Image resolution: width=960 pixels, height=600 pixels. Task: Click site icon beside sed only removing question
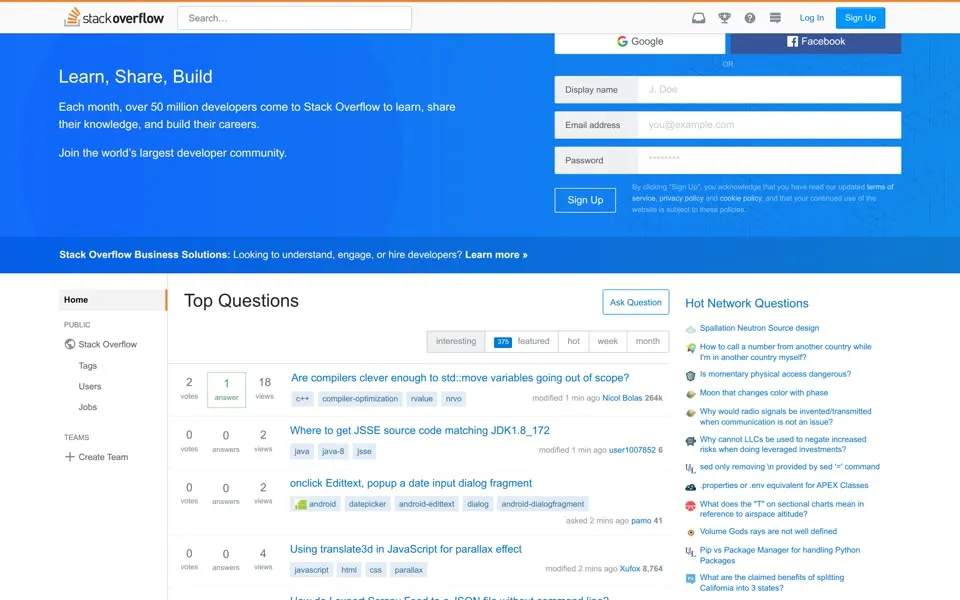click(x=691, y=468)
